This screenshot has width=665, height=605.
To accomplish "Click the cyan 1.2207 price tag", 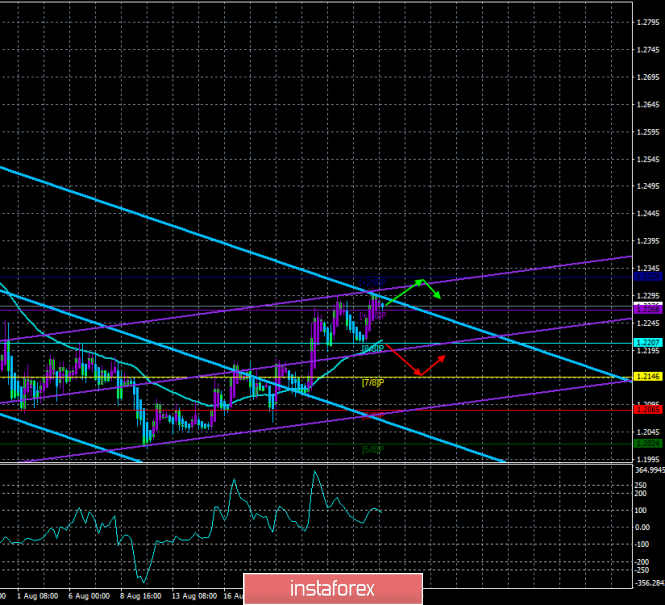I will point(646,343).
